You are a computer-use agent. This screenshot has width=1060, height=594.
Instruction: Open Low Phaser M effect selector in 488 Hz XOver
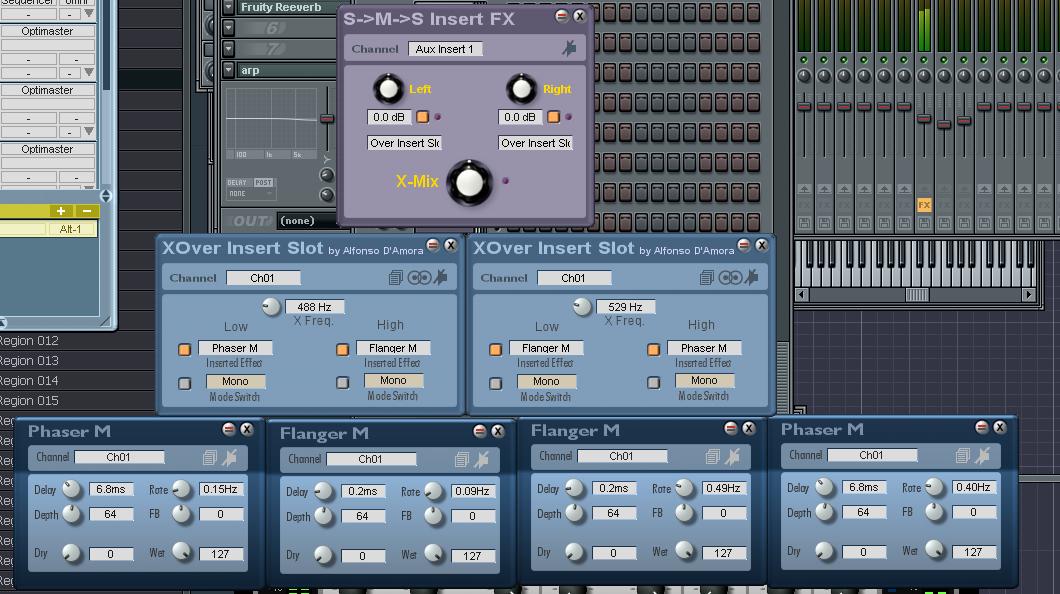coord(235,348)
